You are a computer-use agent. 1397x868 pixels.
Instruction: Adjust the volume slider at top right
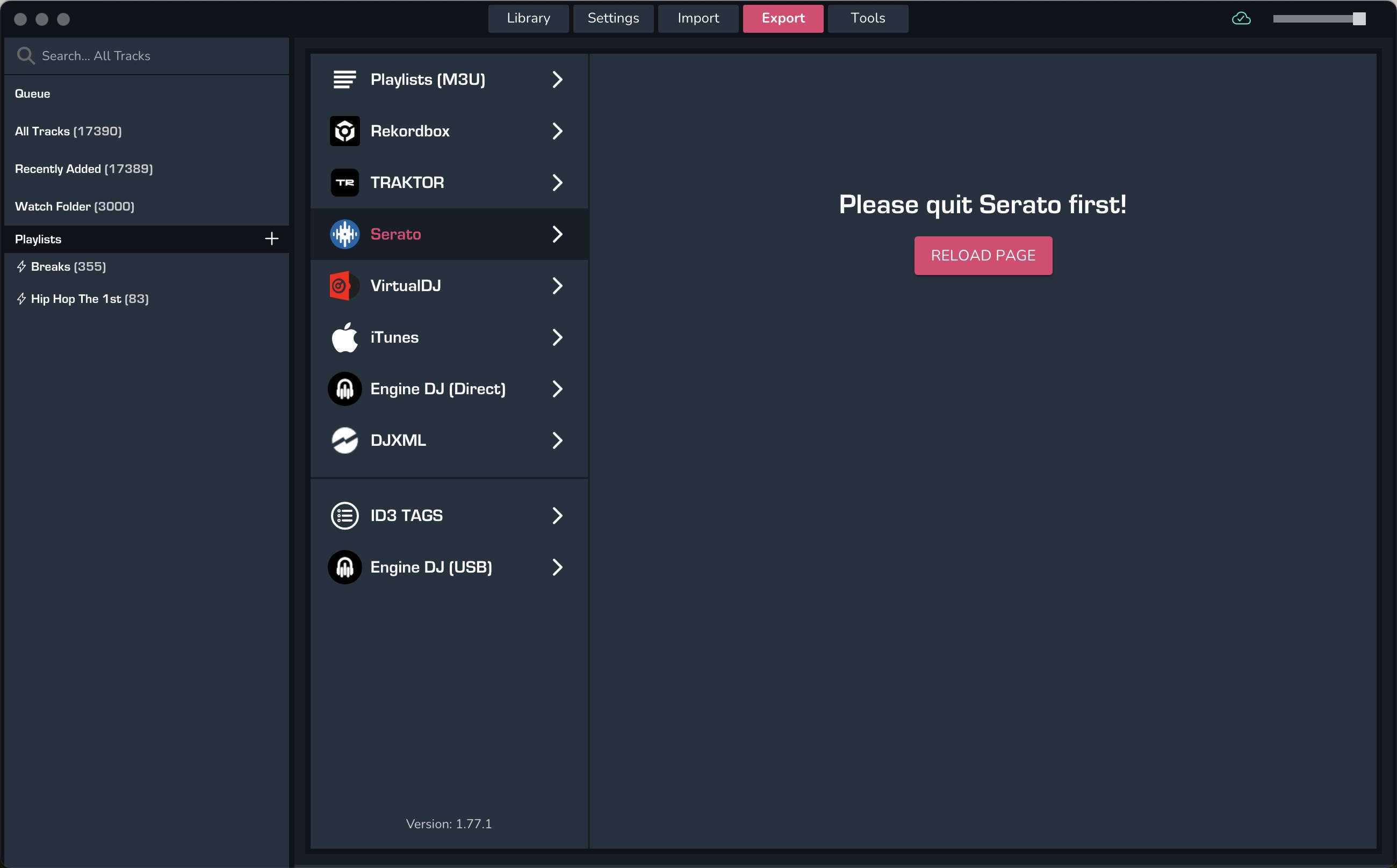(x=1358, y=19)
